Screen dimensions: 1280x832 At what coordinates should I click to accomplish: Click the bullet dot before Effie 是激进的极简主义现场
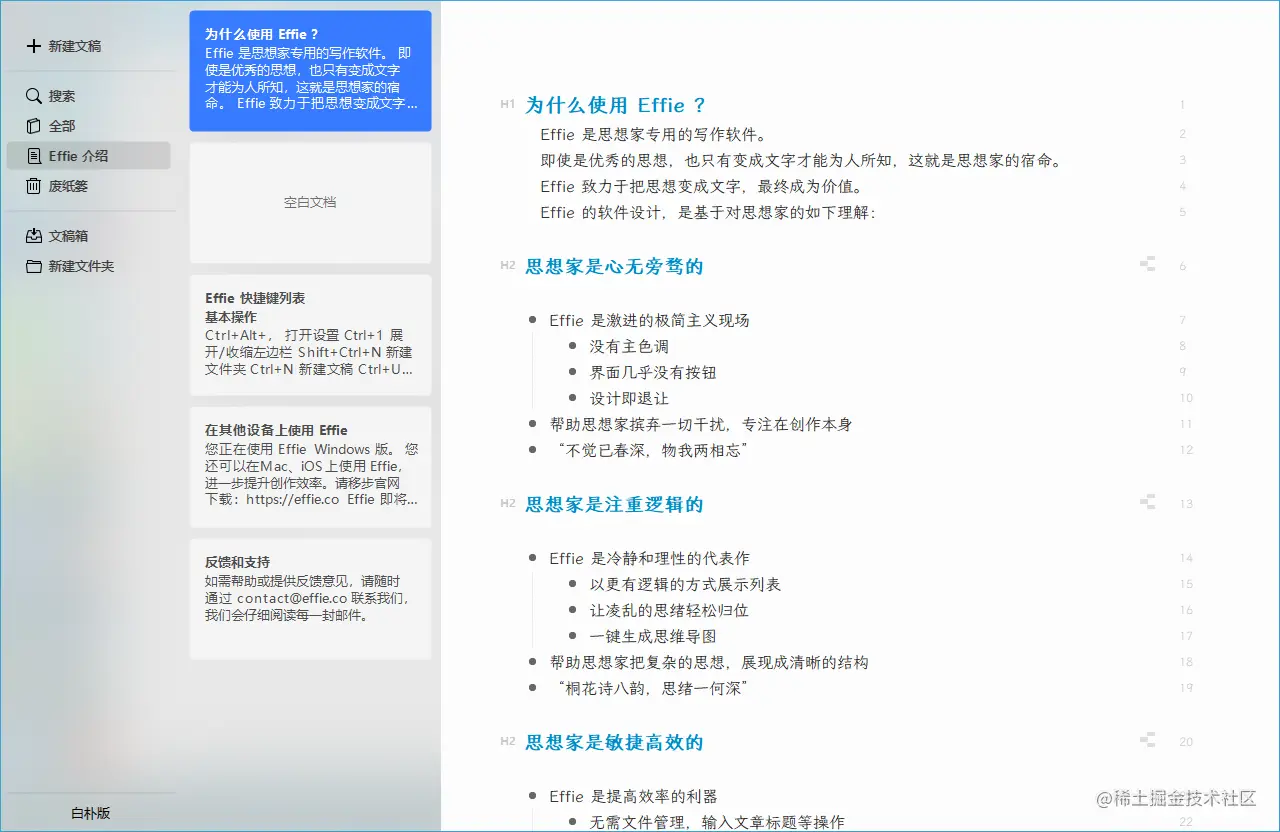(532, 320)
